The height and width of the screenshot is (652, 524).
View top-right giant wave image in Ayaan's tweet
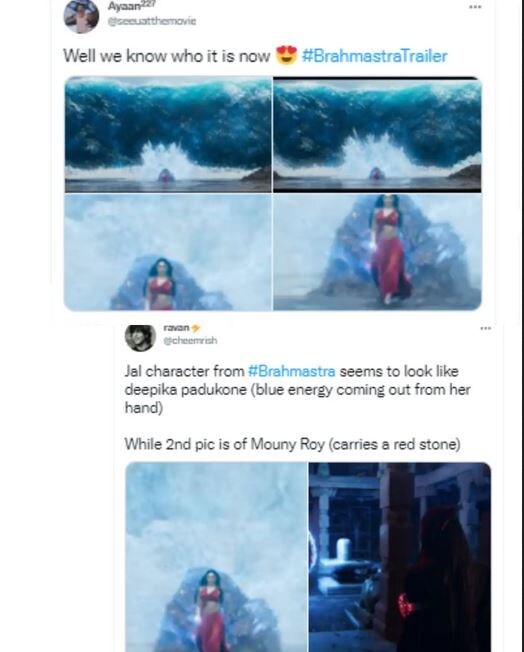[377, 134]
